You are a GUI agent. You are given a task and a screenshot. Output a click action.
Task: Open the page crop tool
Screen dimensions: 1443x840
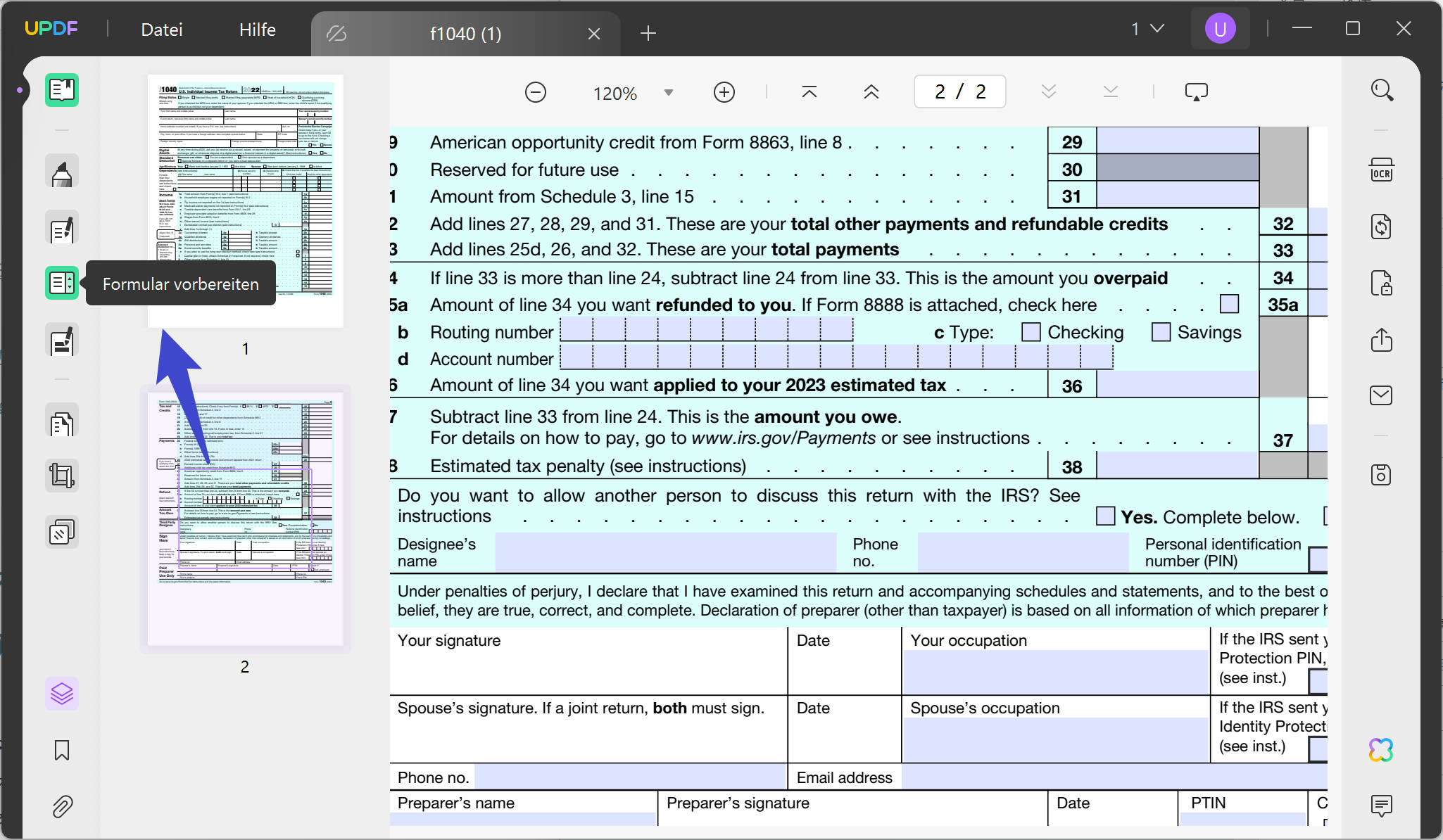62,476
